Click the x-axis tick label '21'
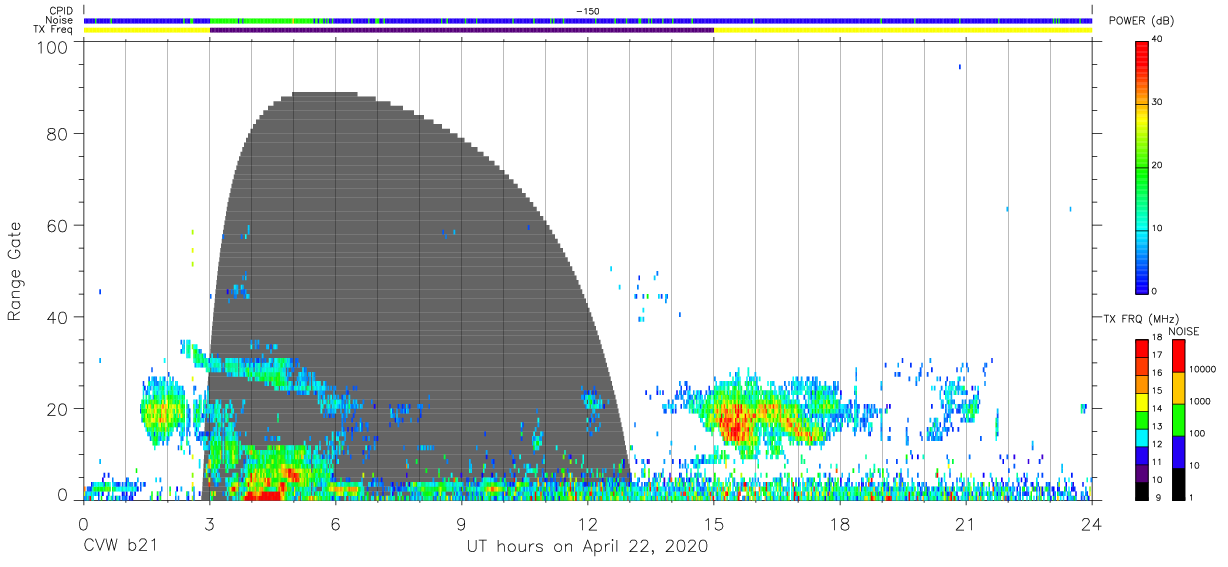 pyautogui.click(x=966, y=523)
